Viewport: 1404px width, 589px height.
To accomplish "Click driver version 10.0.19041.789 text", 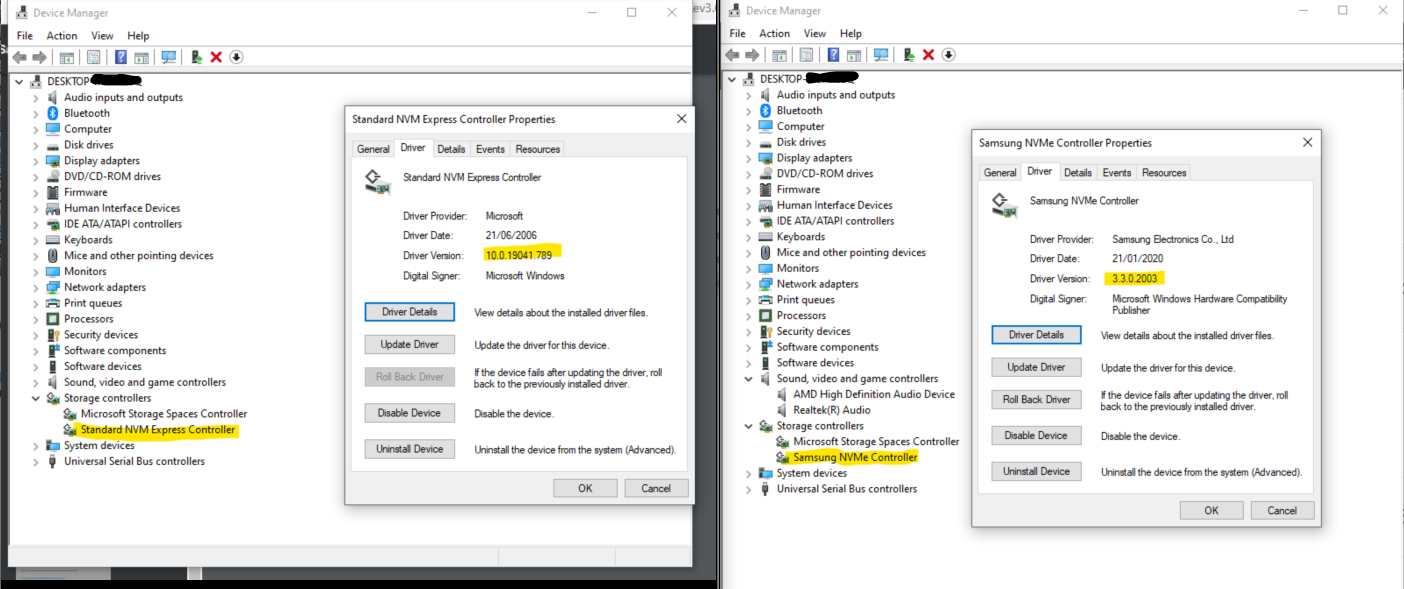I will (518, 254).
